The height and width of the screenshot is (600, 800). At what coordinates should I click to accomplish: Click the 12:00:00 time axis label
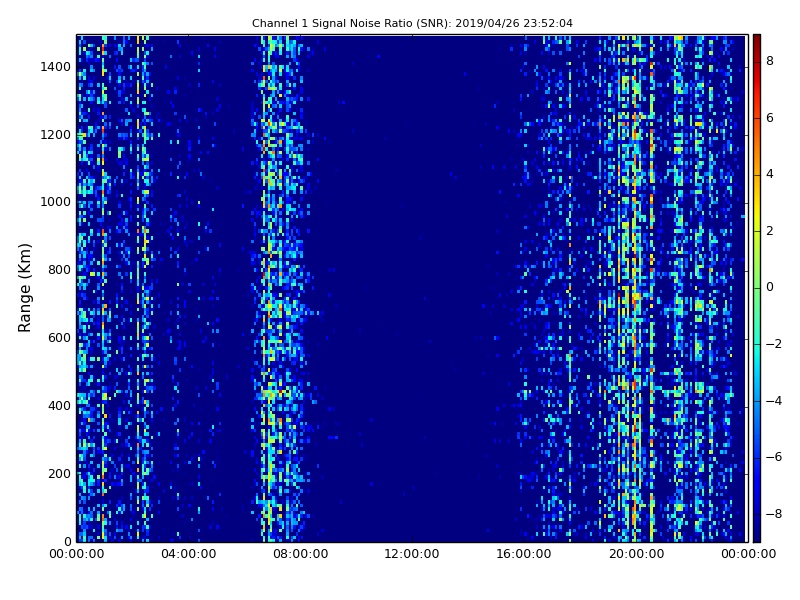pyautogui.click(x=412, y=554)
